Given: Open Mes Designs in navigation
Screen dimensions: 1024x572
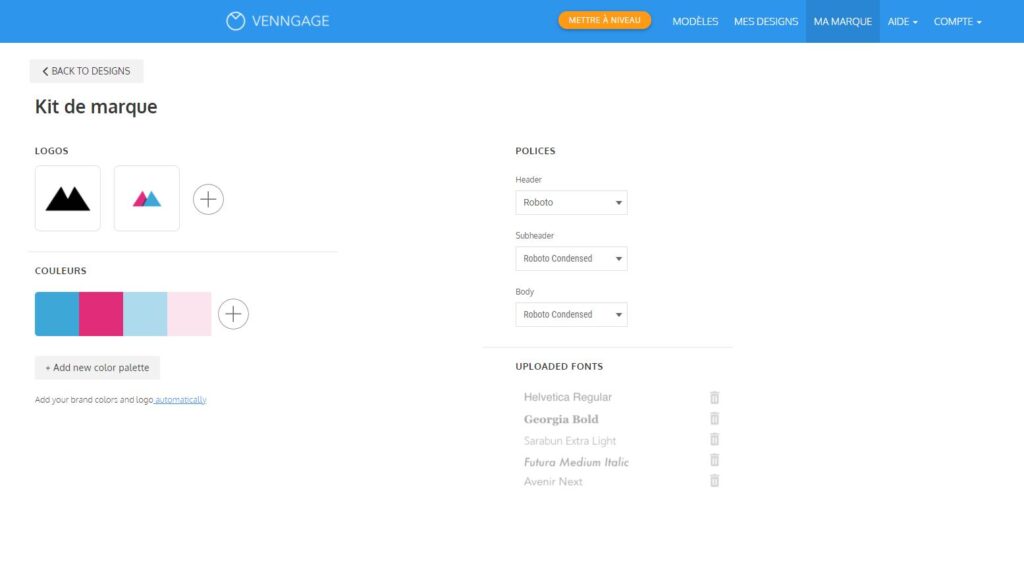Looking at the screenshot, I should [766, 21].
